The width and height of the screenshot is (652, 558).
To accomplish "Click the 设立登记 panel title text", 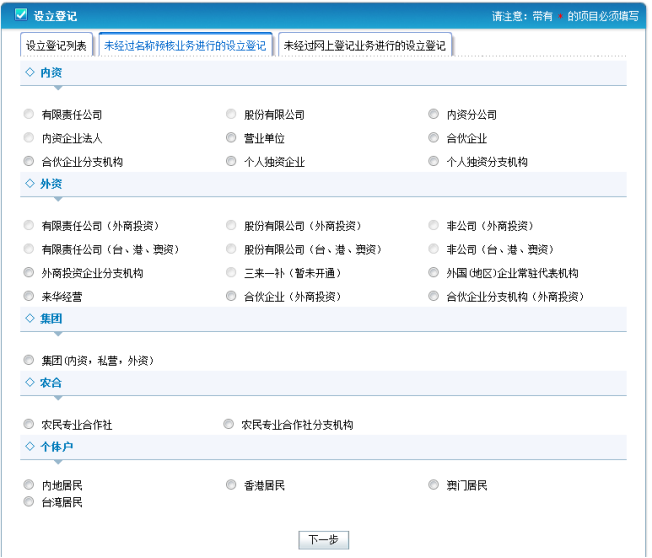I will click(x=55, y=16).
